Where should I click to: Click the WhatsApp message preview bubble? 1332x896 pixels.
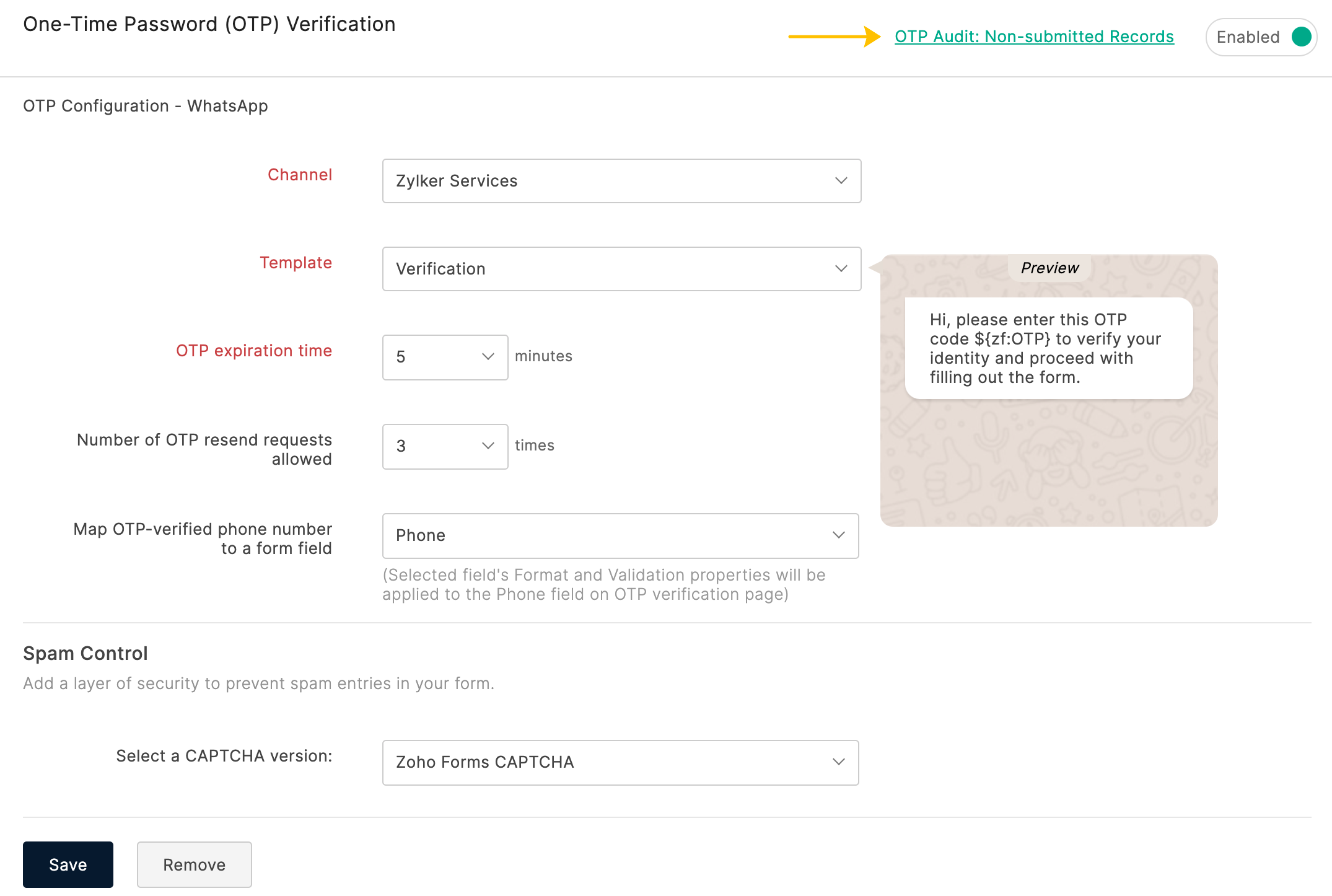[x=1048, y=348]
